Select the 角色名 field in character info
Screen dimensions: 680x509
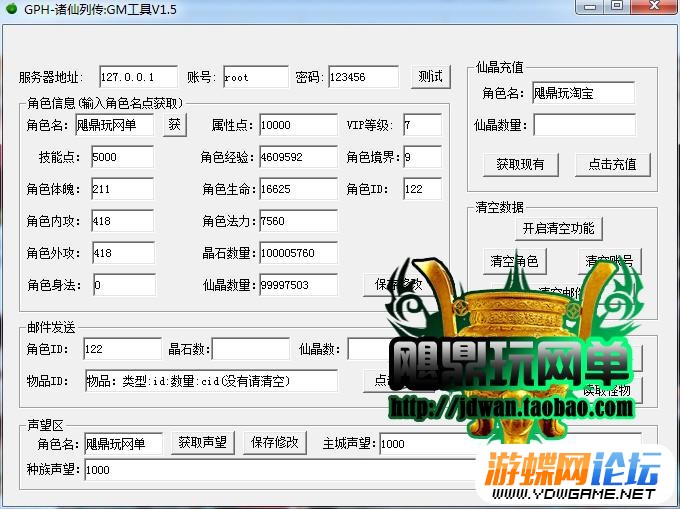pos(114,125)
